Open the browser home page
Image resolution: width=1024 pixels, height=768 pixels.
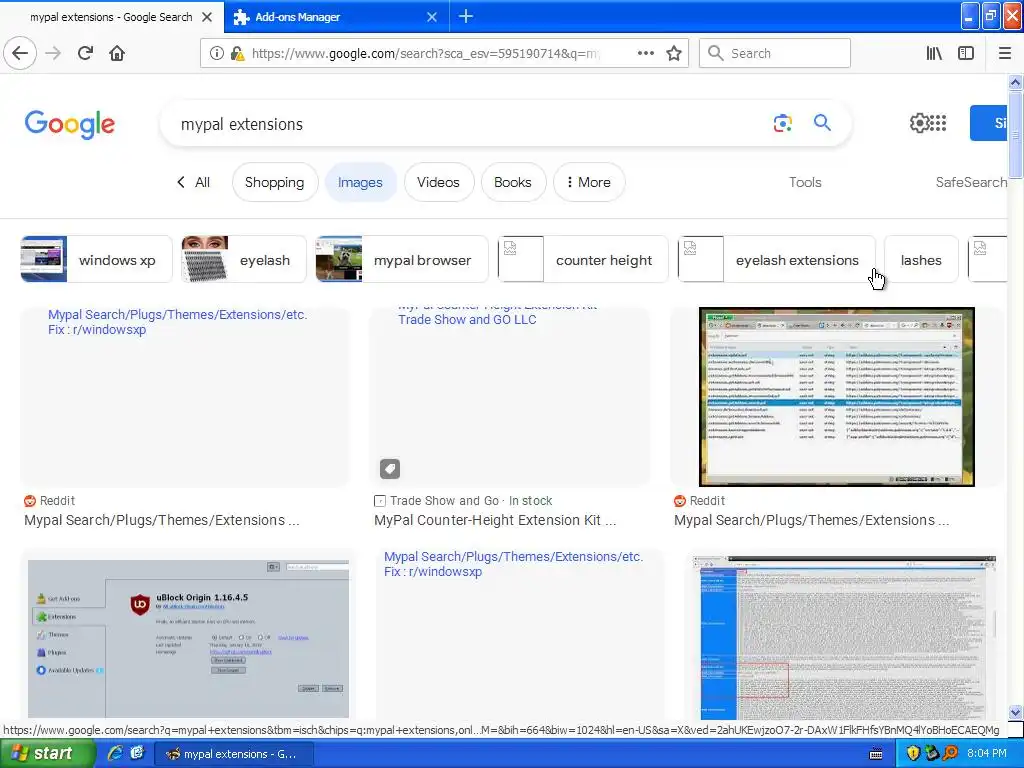(117, 53)
